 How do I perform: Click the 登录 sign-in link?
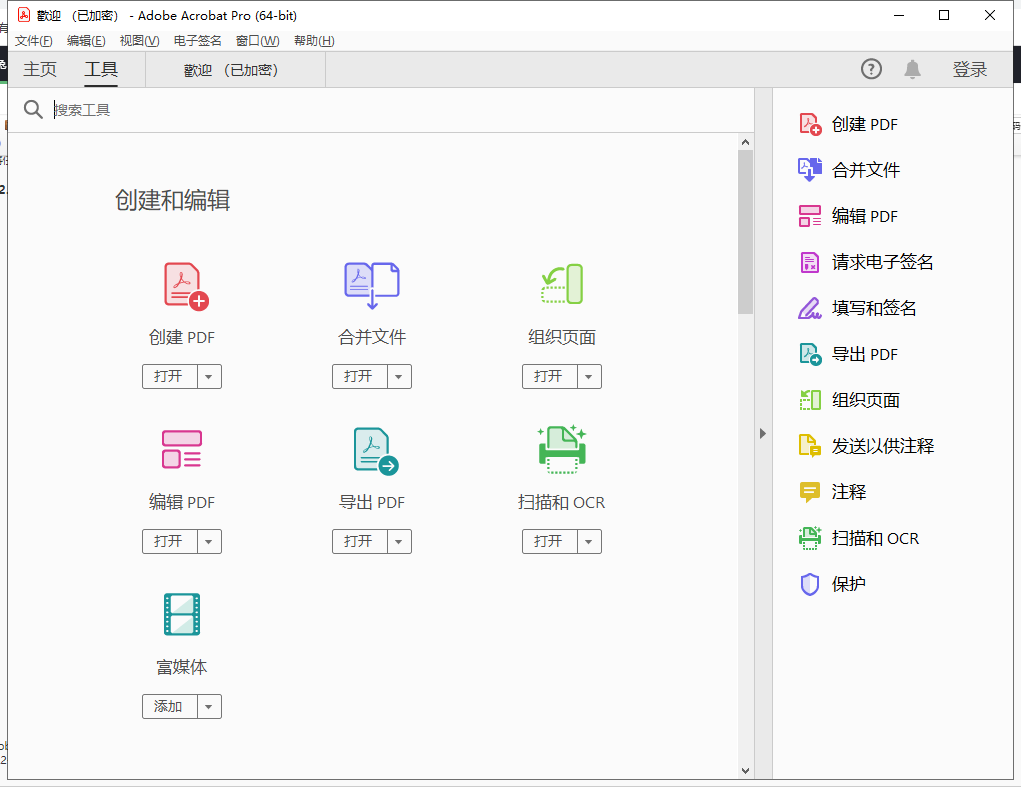tap(970, 69)
